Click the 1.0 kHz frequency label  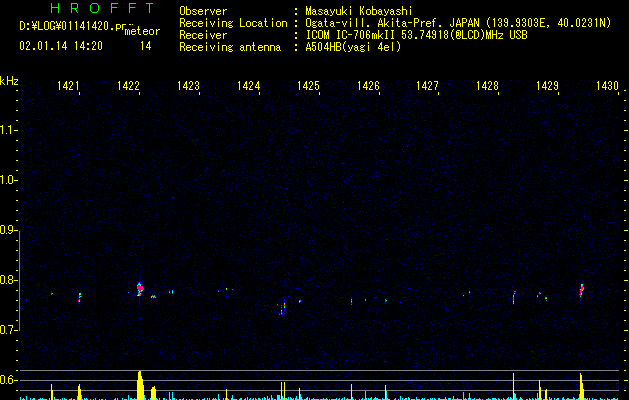click(x=8, y=180)
